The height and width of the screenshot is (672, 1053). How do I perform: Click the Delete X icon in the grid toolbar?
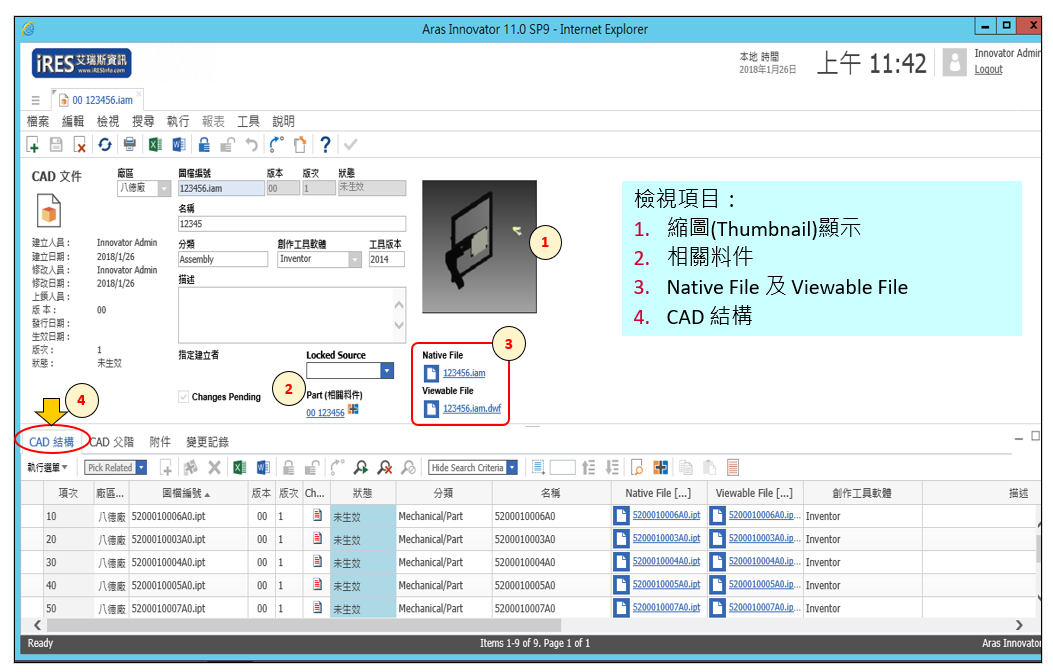pos(214,467)
